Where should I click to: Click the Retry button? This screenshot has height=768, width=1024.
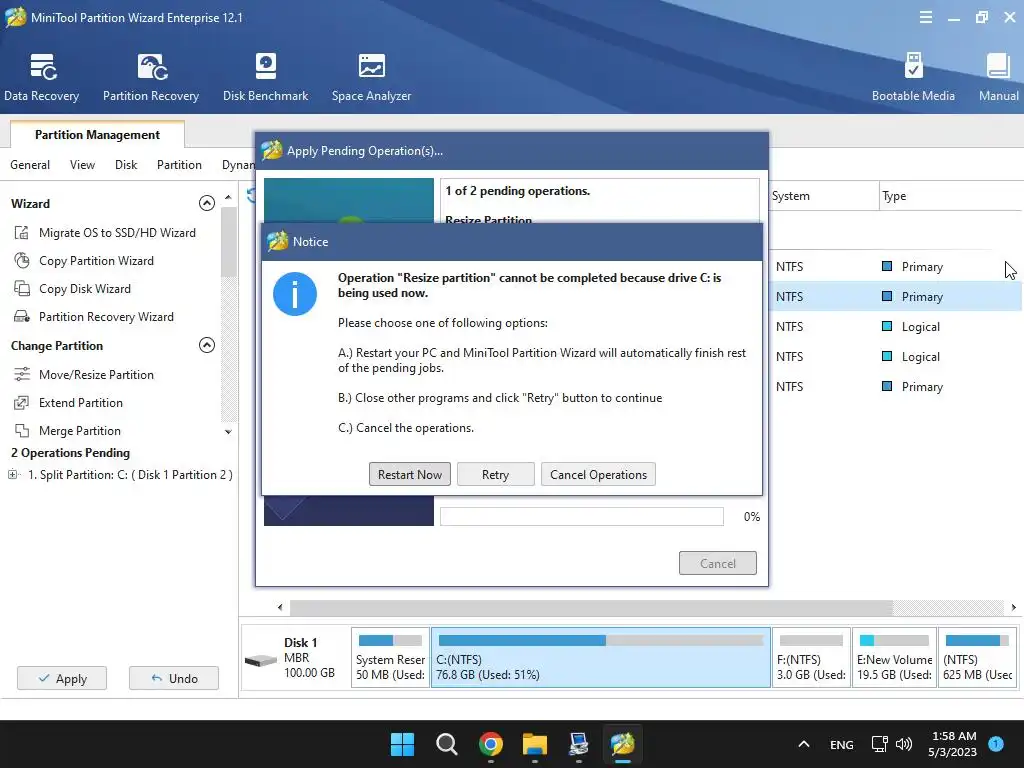pos(495,474)
